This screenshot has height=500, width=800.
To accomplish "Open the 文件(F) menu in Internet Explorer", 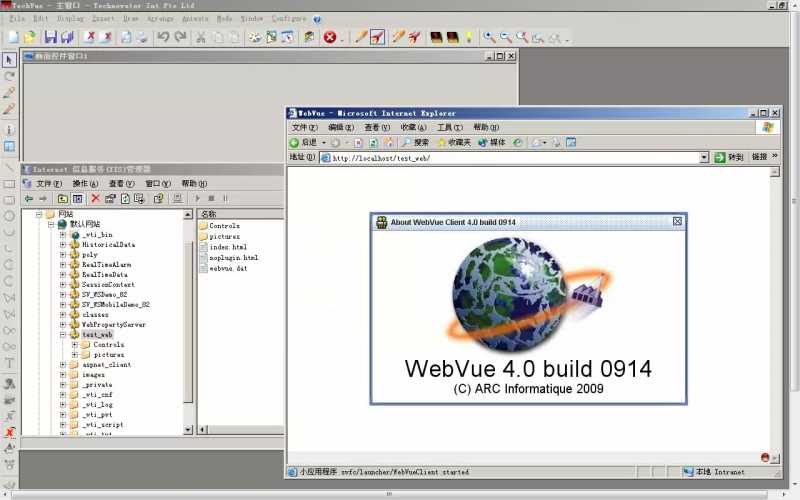I will [x=305, y=127].
